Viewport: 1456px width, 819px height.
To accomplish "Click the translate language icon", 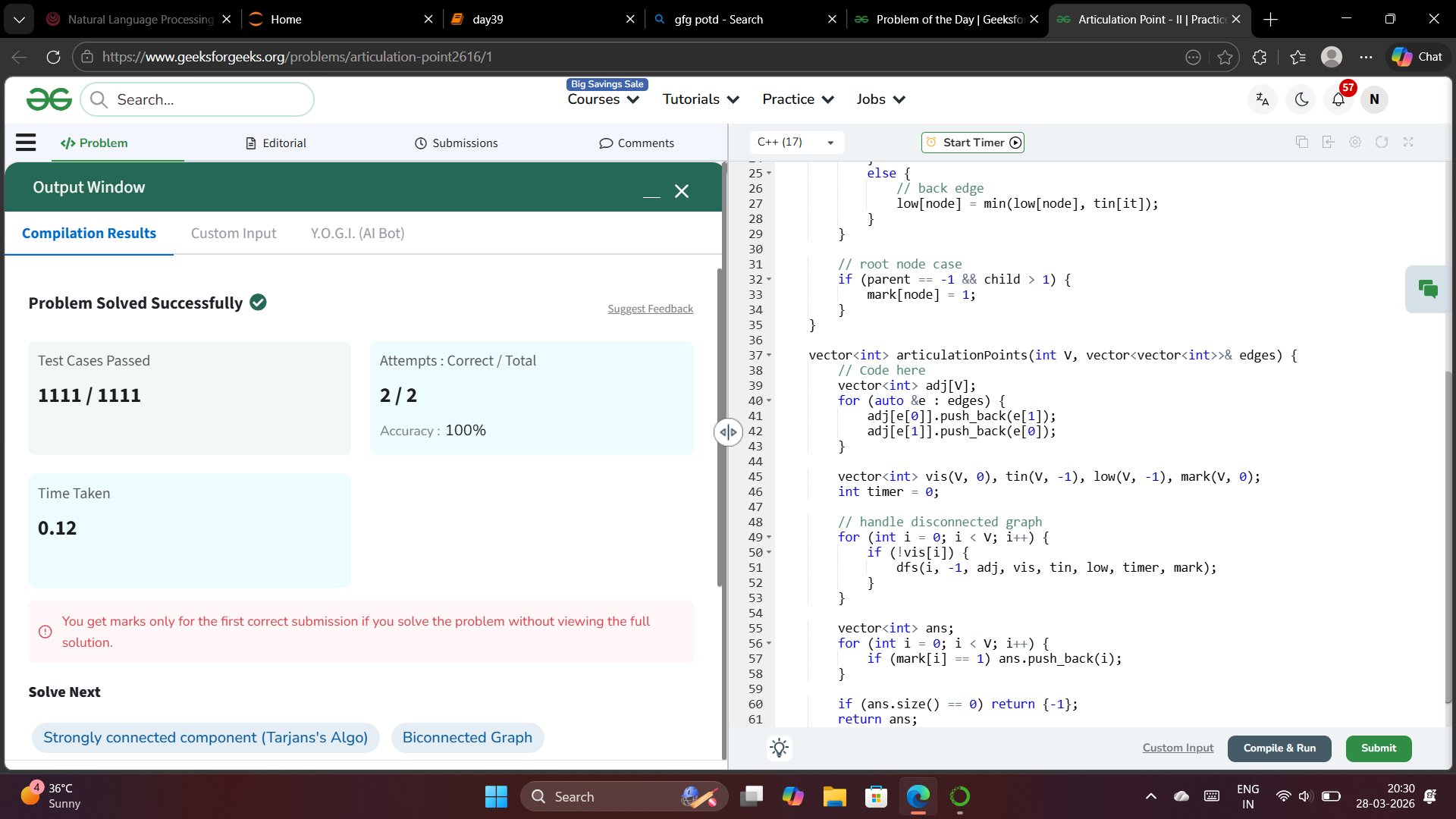I will click(1263, 100).
